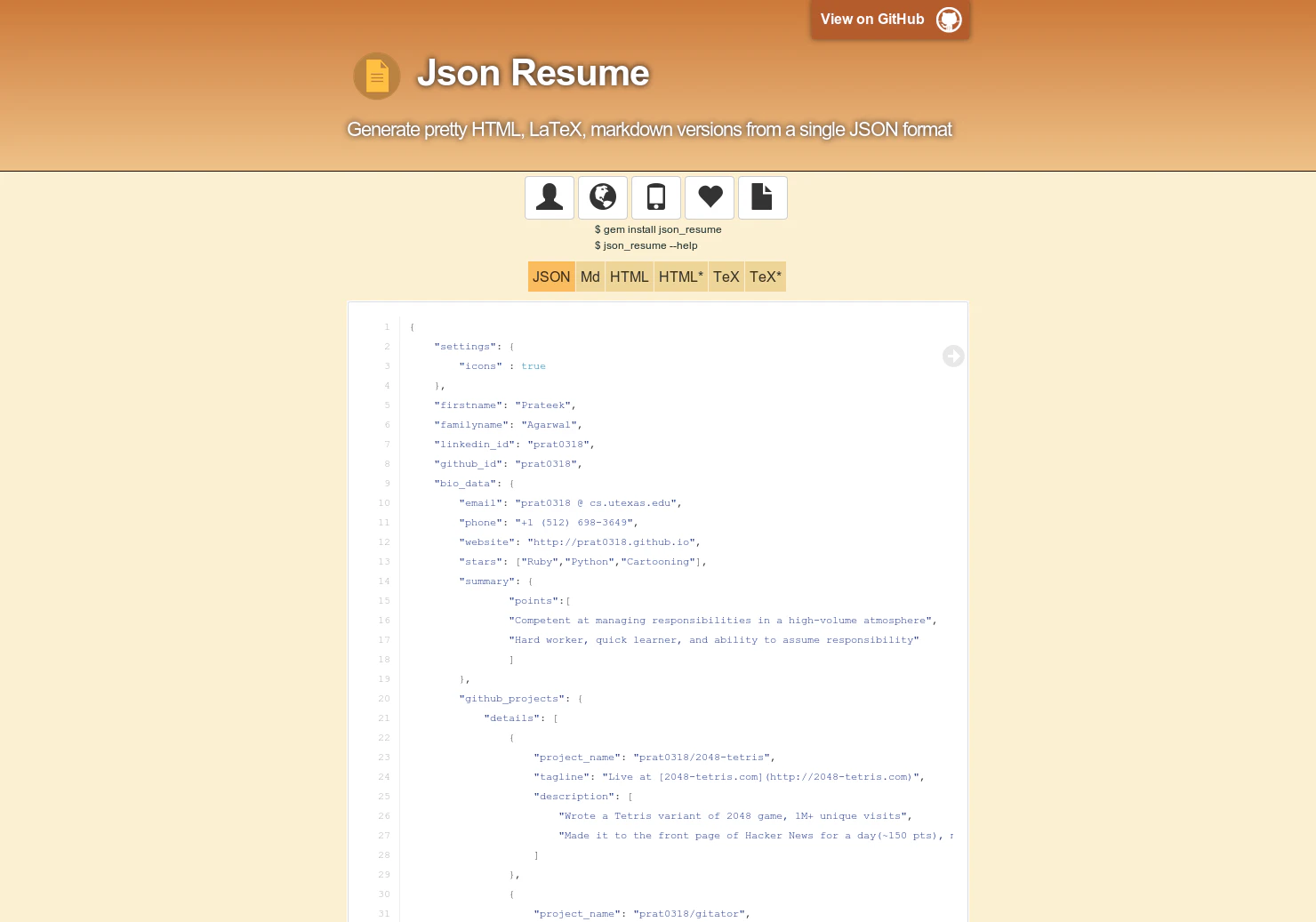The height and width of the screenshot is (922, 1316).
Task: Select the TeX* tab
Action: point(765,277)
